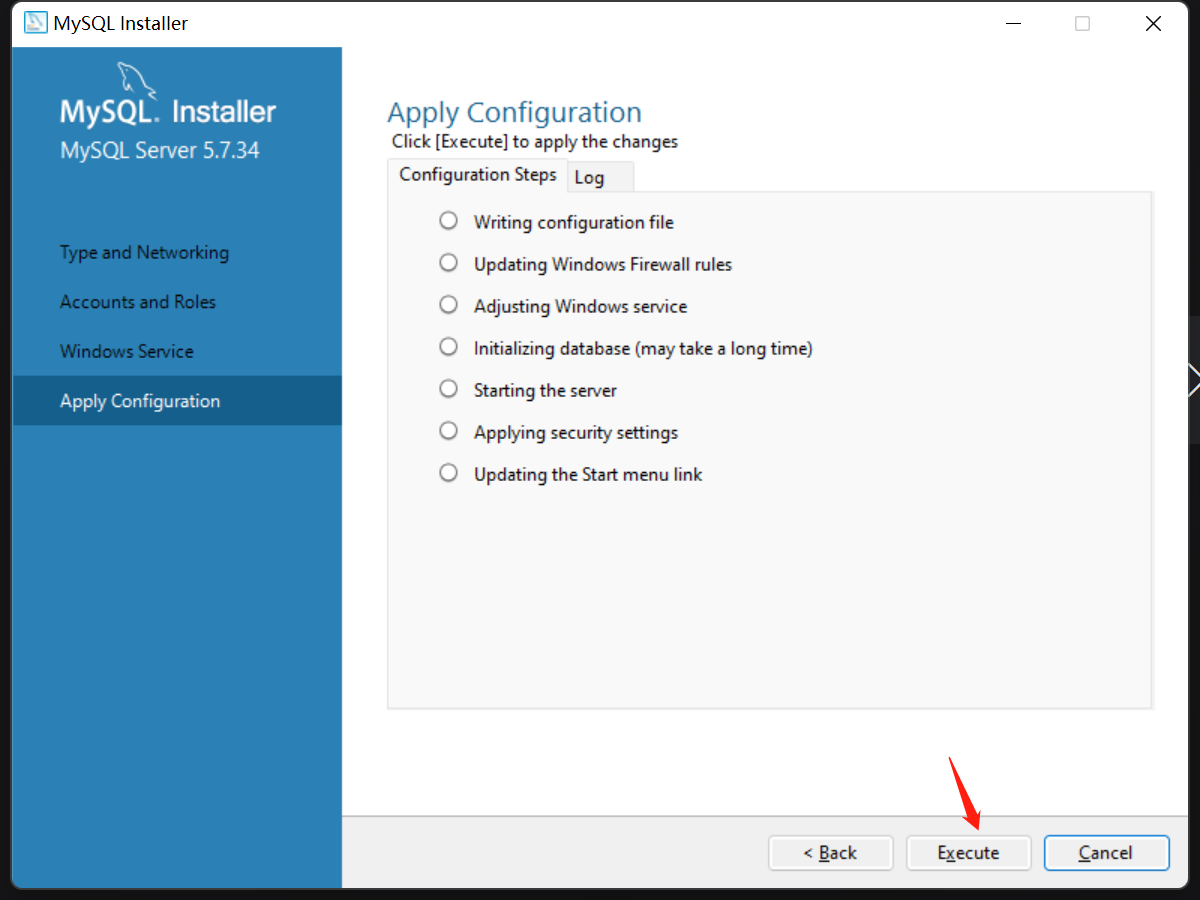1200x900 pixels.
Task: Click the 'Apply Configuration' page heading
Action: [x=515, y=113]
